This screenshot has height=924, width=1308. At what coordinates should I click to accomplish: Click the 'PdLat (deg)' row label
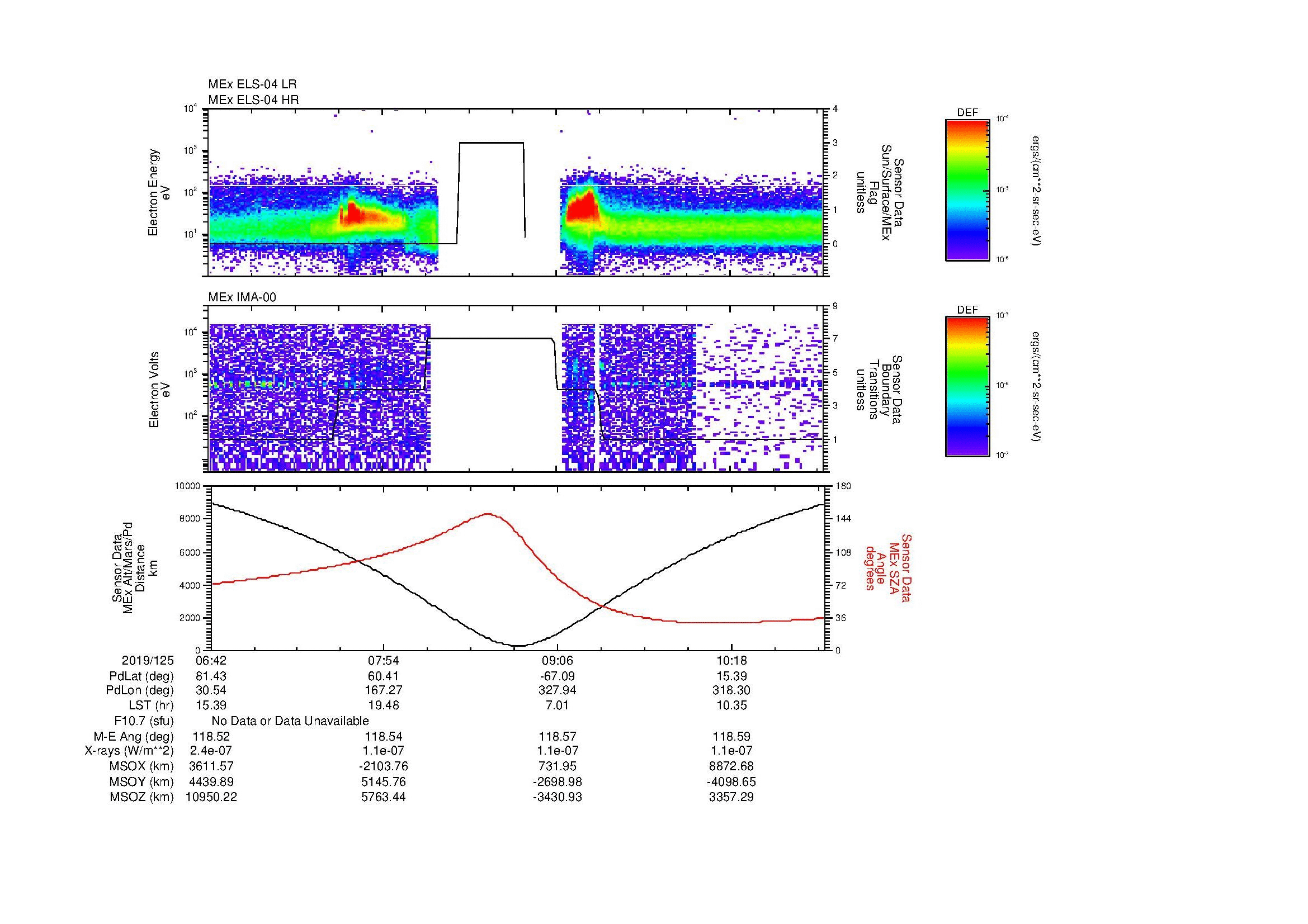click(x=141, y=676)
